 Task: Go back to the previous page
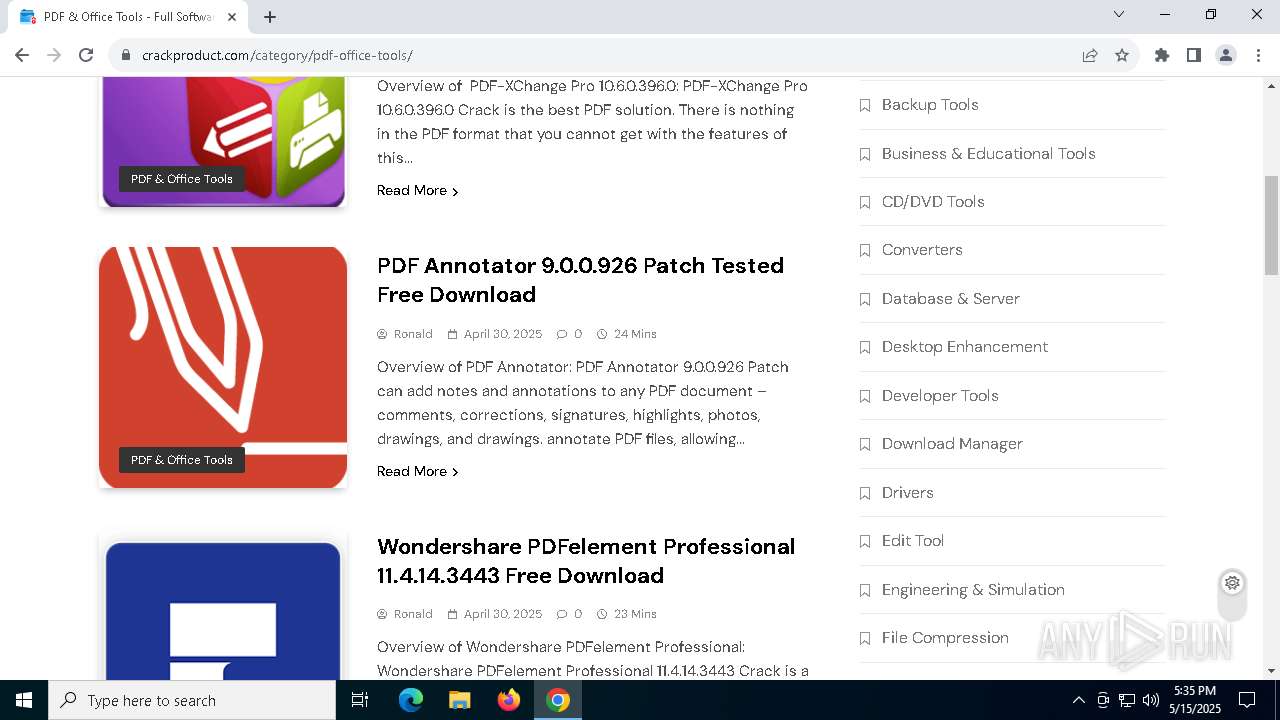tap(22, 55)
